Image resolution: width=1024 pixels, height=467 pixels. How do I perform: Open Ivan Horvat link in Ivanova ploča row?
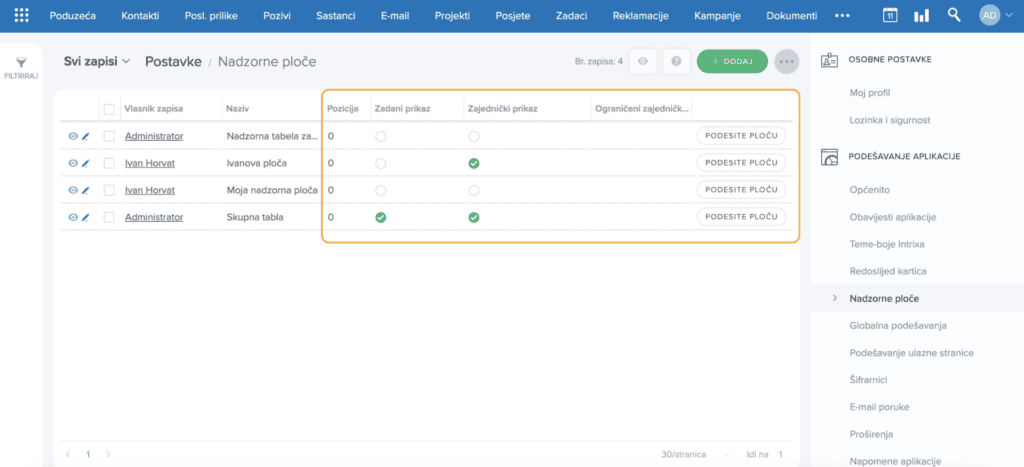pyautogui.click(x=150, y=163)
